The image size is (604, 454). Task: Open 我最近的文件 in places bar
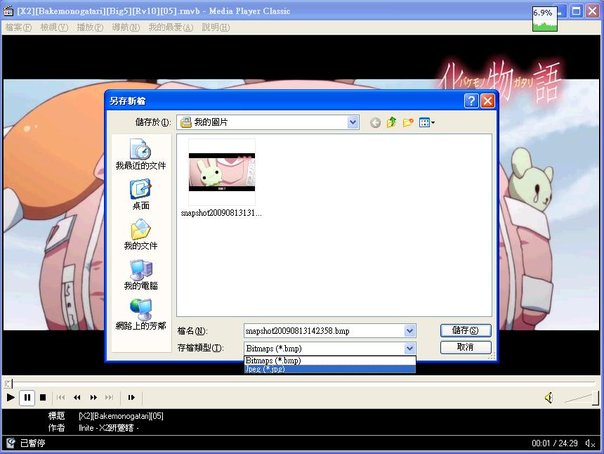click(x=141, y=154)
